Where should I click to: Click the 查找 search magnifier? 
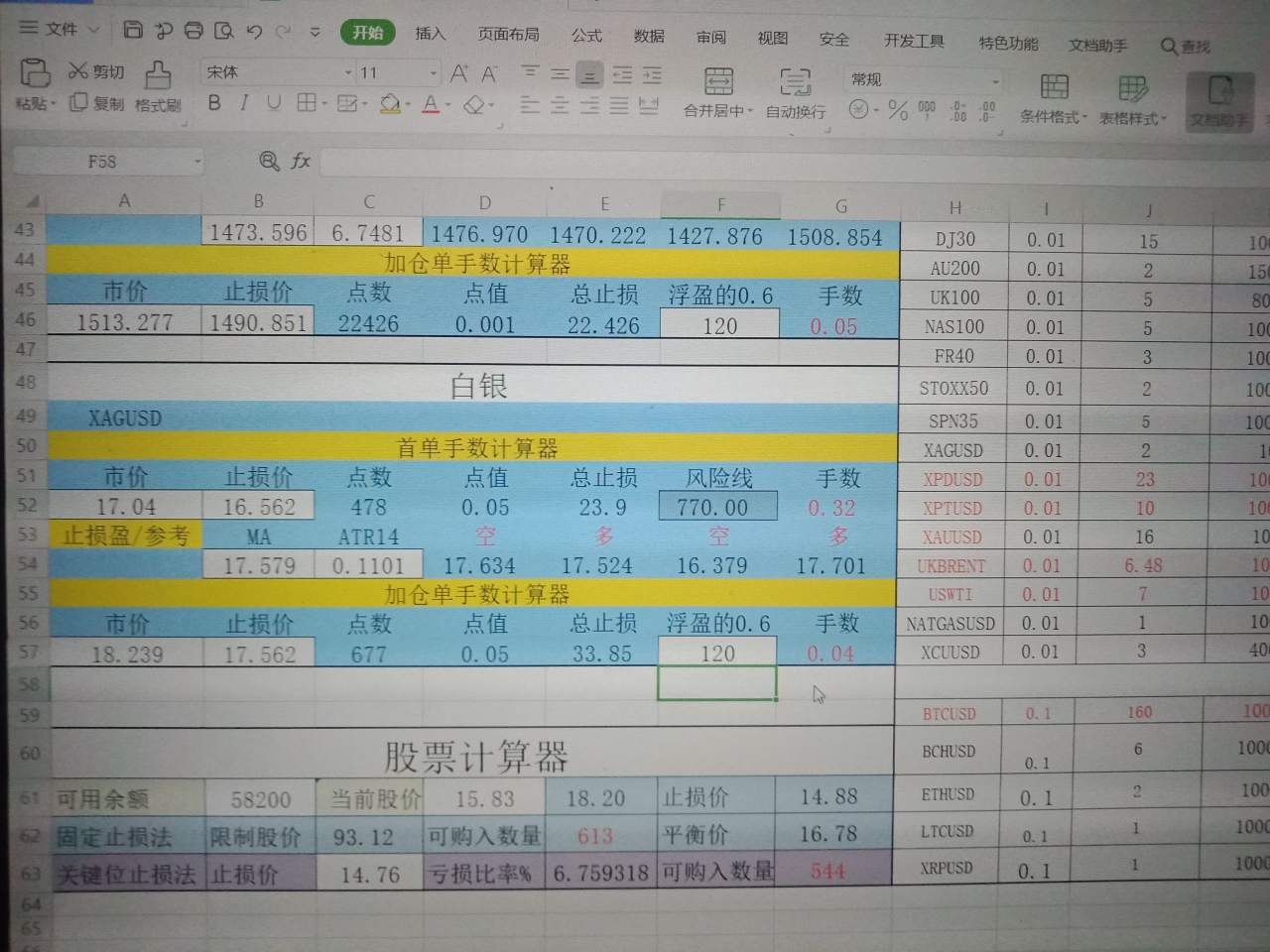[1169, 47]
